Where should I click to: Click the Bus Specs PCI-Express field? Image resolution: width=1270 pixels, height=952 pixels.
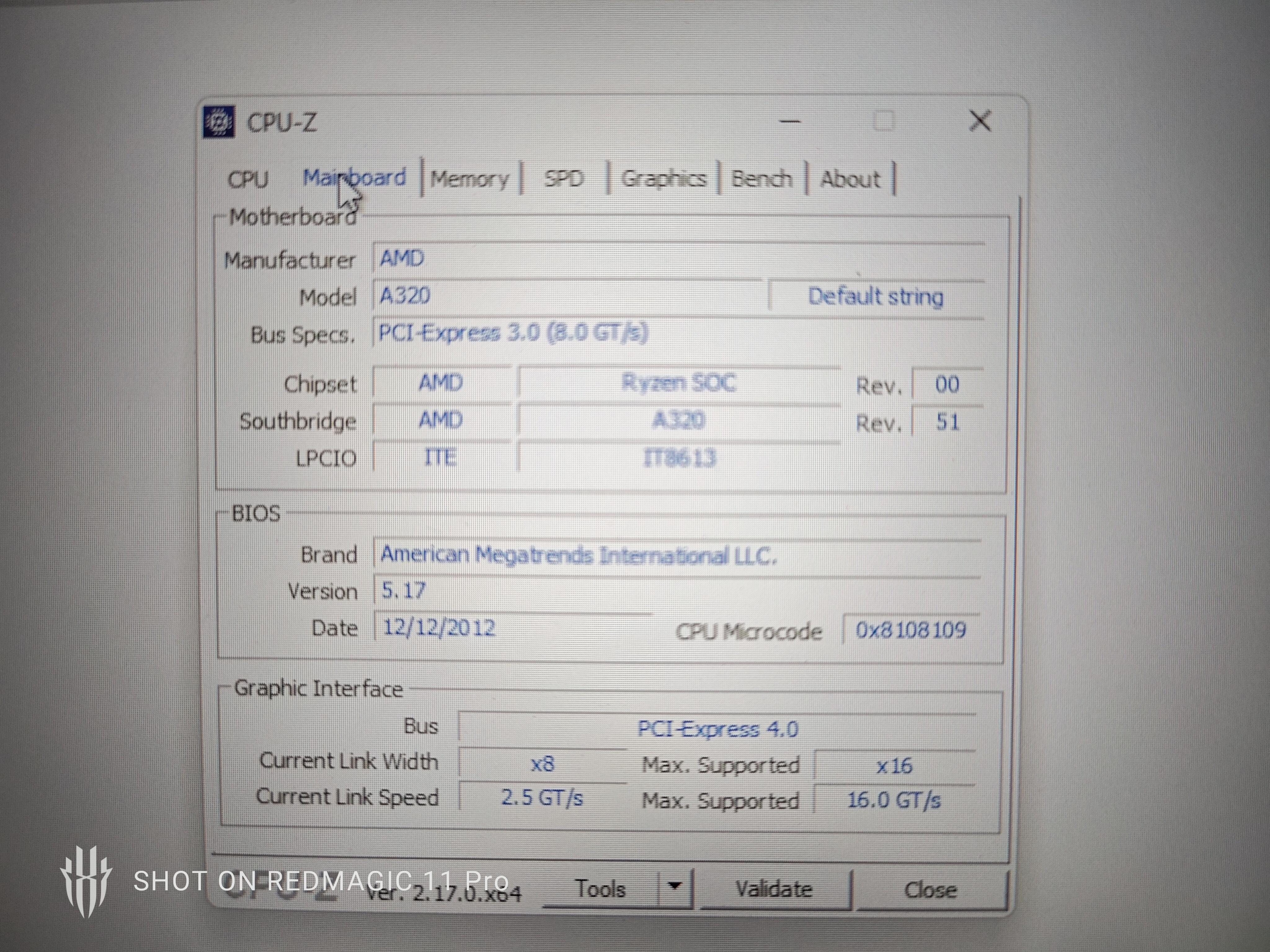point(677,333)
